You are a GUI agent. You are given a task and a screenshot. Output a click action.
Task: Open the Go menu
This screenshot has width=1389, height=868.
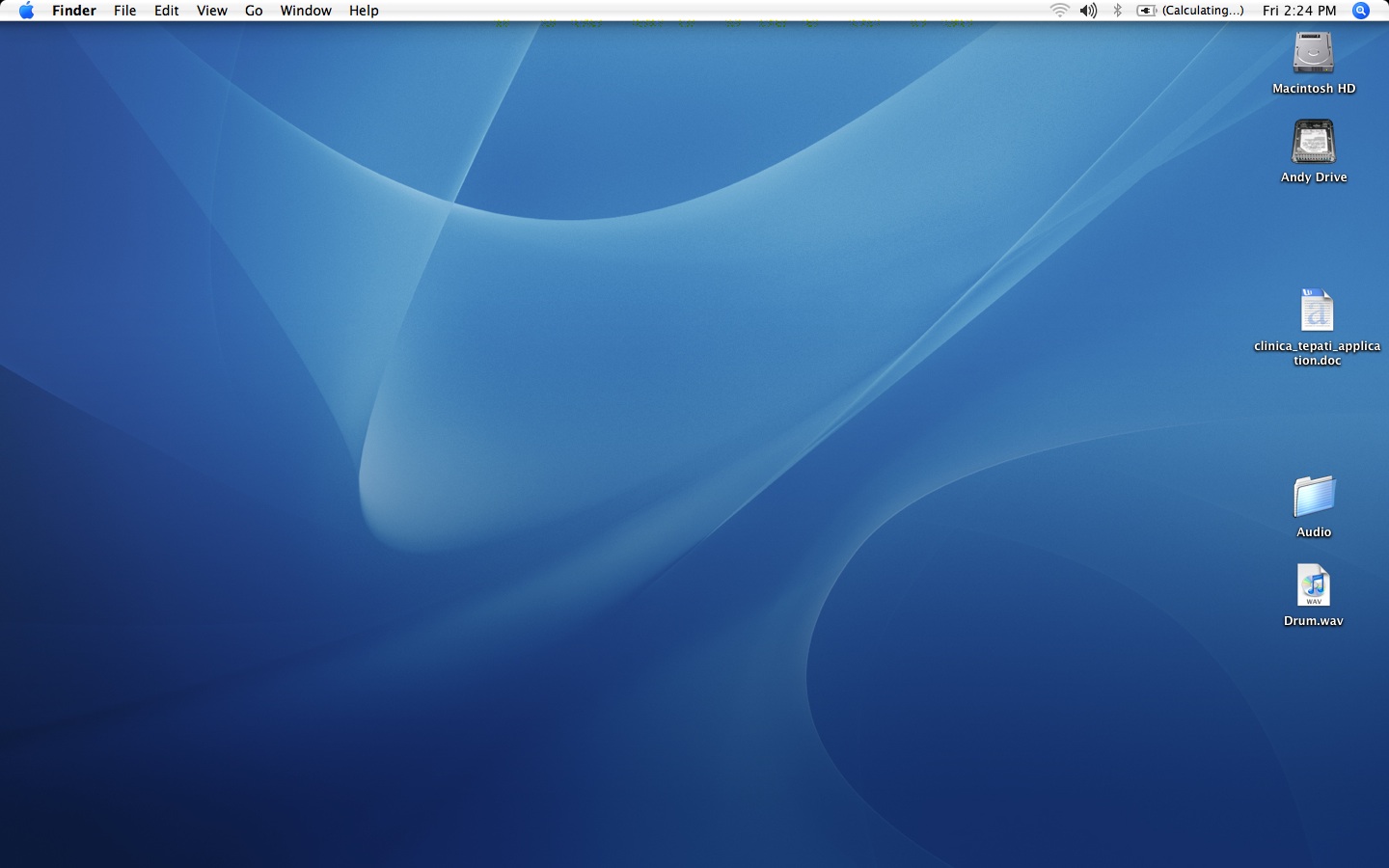click(x=253, y=11)
